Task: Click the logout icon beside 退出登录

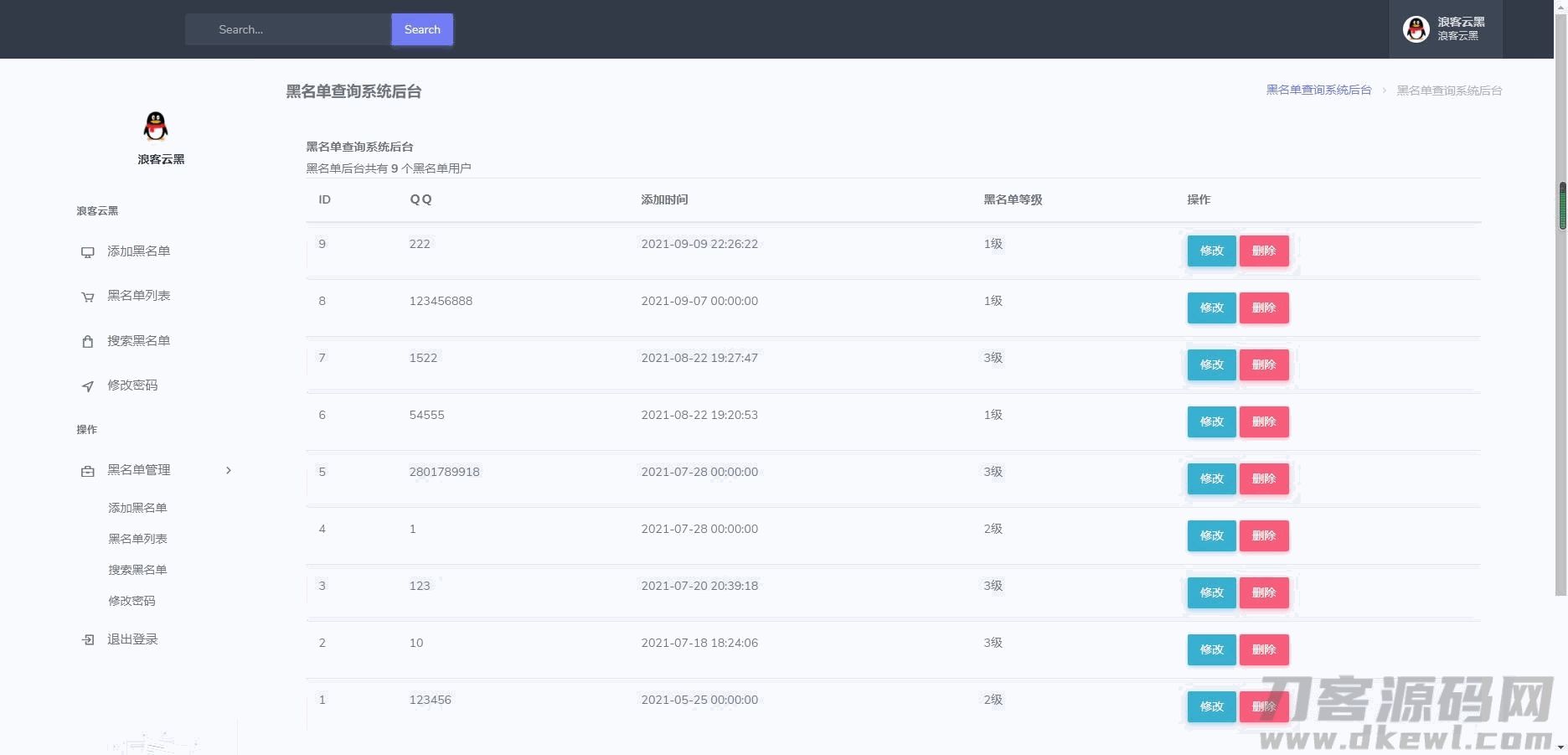Action: (x=87, y=640)
